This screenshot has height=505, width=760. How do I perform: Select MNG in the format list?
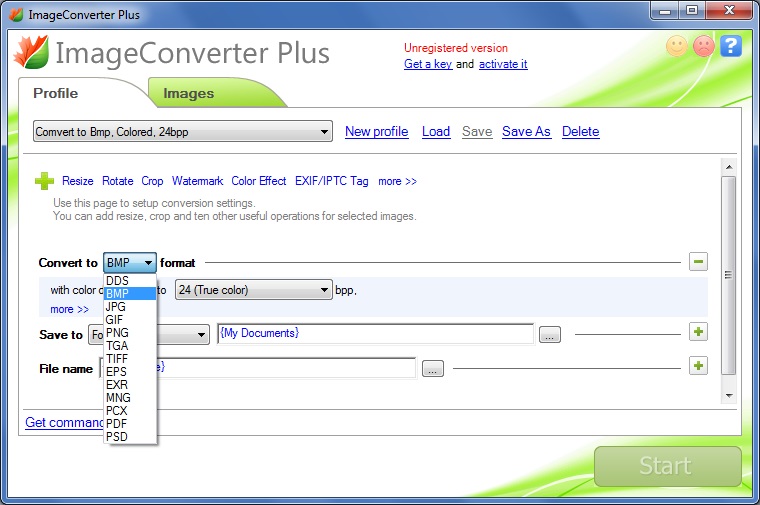pyautogui.click(x=130, y=398)
